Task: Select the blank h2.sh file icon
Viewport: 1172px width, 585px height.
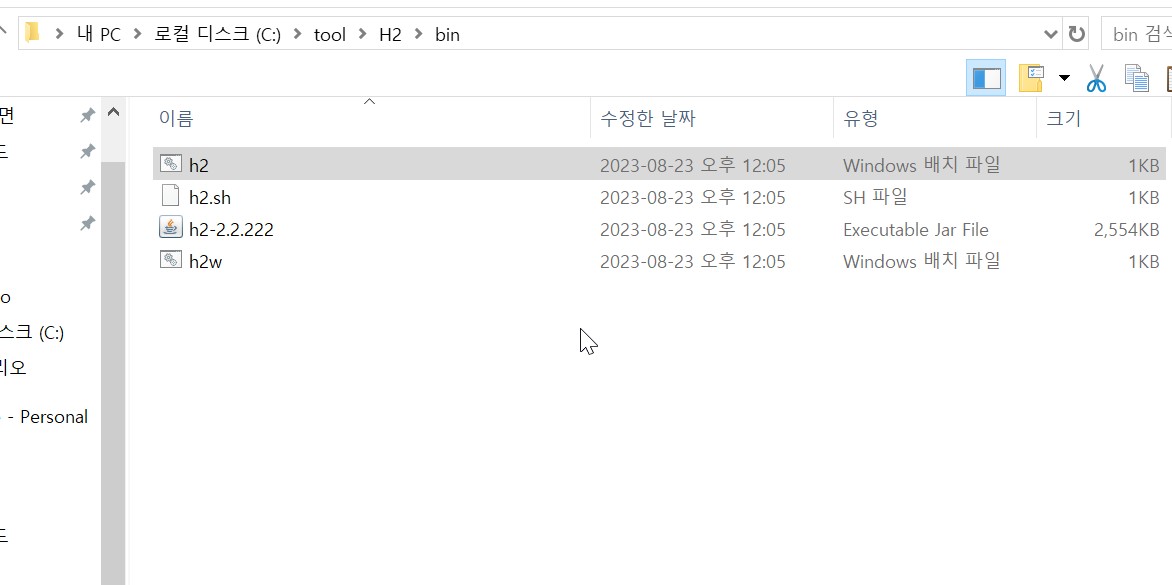Action: (171, 196)
